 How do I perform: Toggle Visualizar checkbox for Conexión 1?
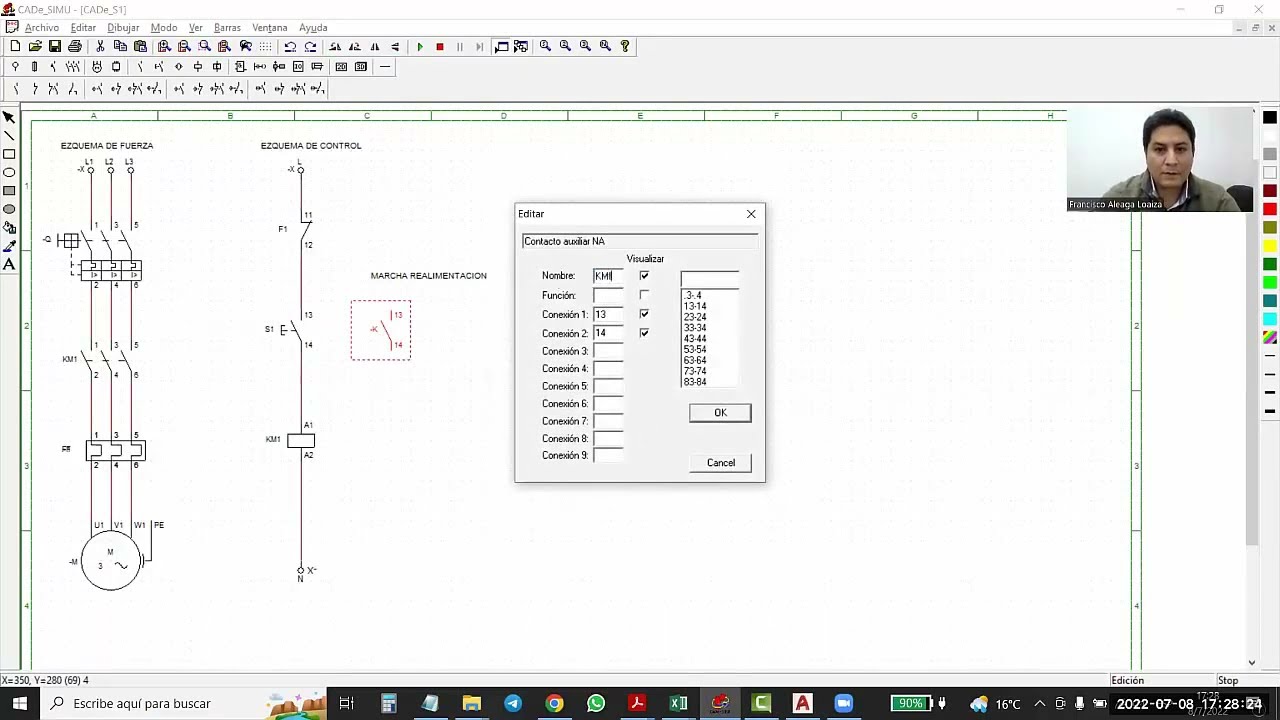click(644, 314)
